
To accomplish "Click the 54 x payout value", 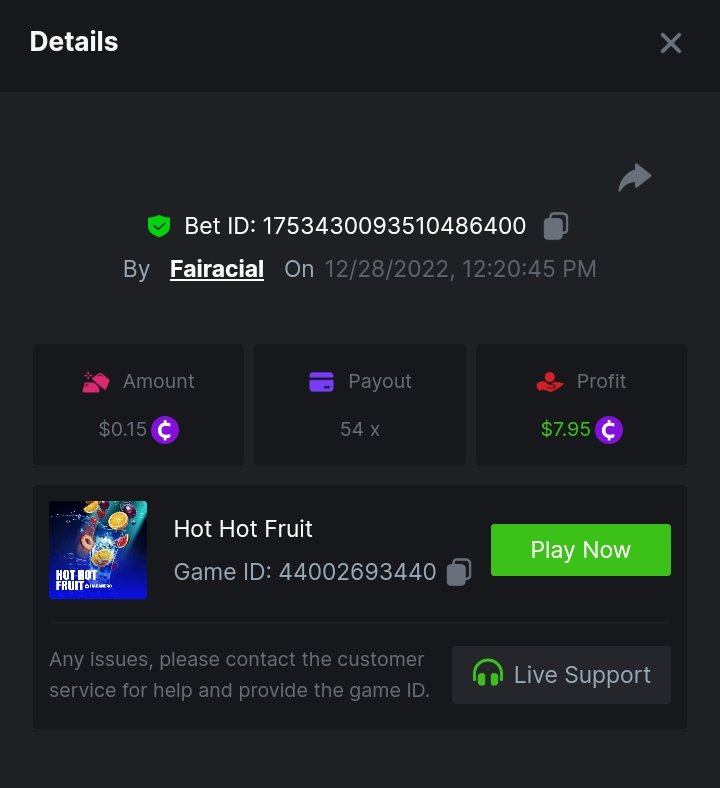I will [x=360, y=429].
